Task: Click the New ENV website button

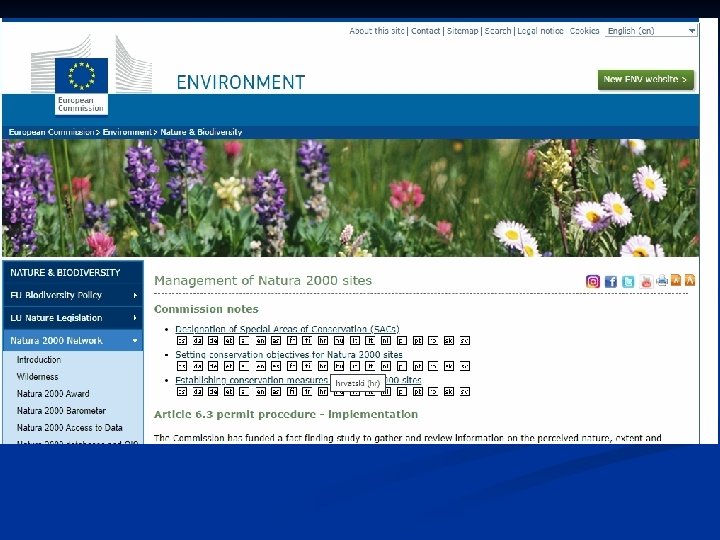Action: 646,79
